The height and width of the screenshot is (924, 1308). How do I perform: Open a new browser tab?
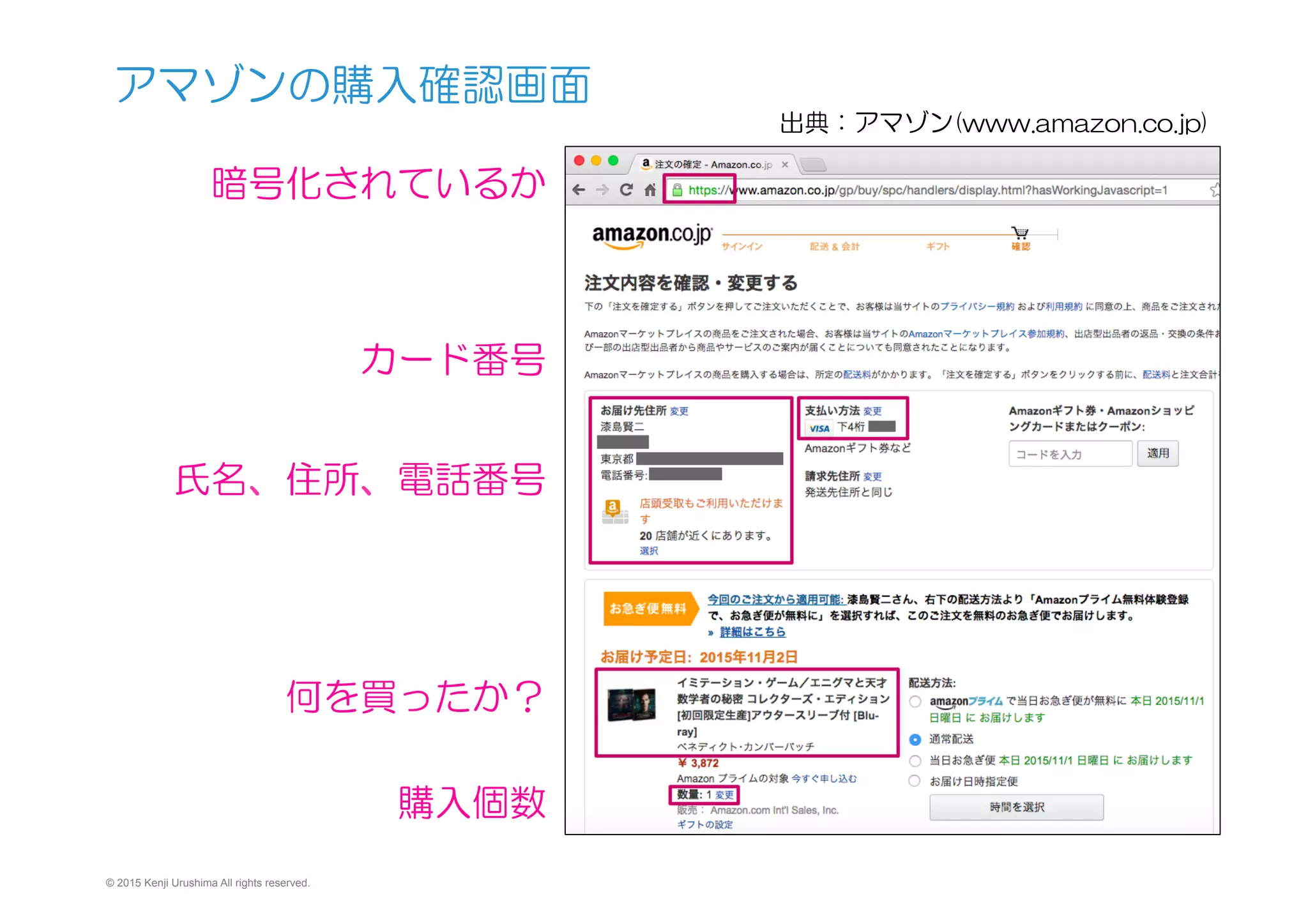[813, 165]
